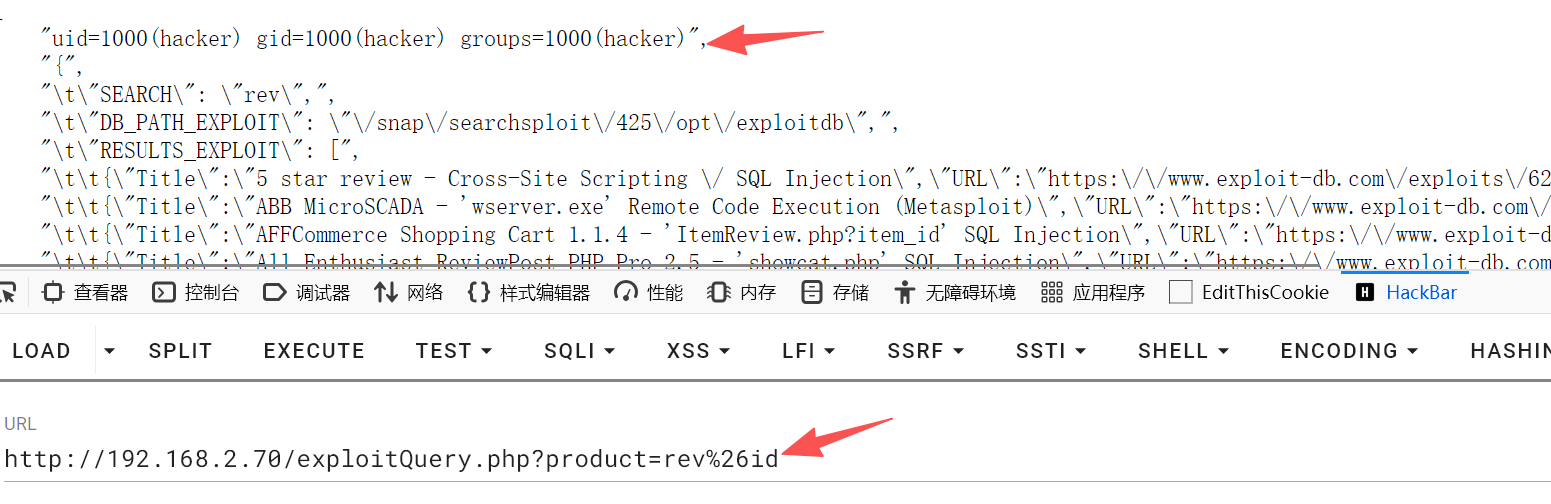Switch to the EditThisCookie tab

1250,293
